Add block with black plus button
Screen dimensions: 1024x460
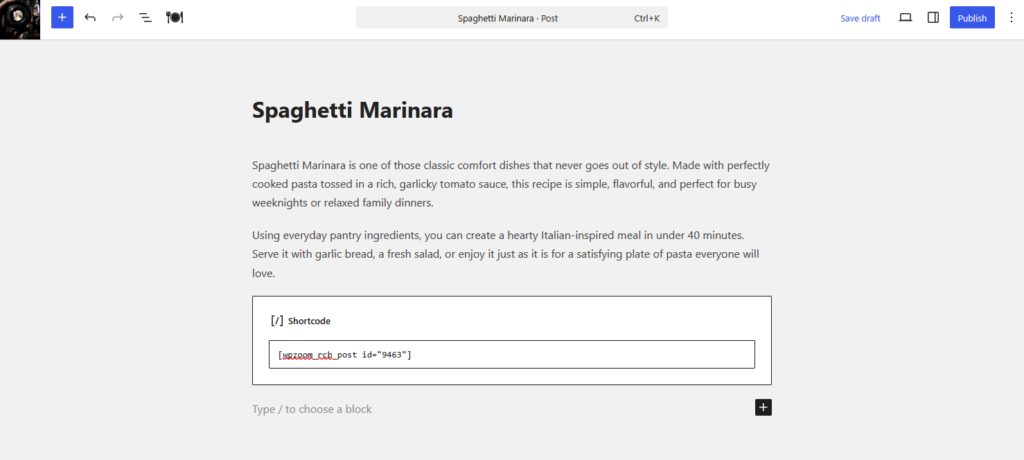pyautogui.click(x=763, y=408)
